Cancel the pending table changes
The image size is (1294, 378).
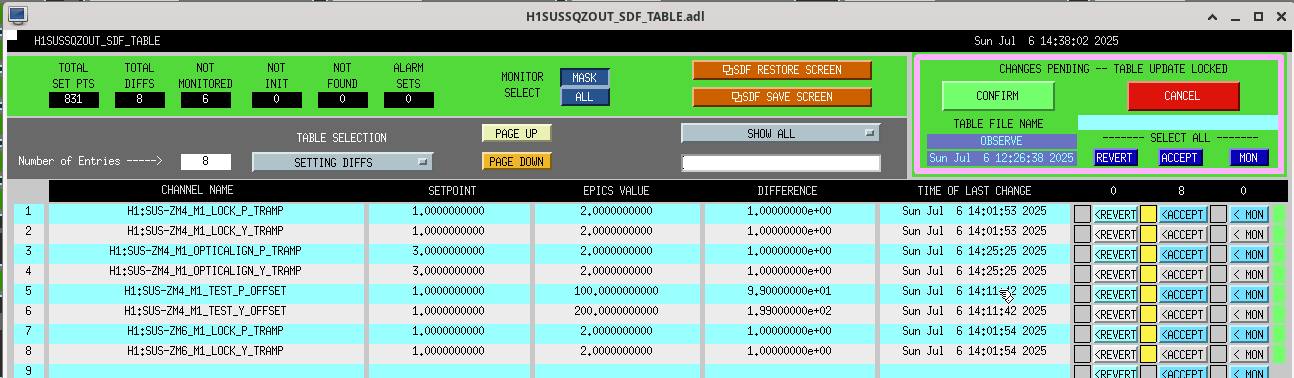pos(1183,96)
